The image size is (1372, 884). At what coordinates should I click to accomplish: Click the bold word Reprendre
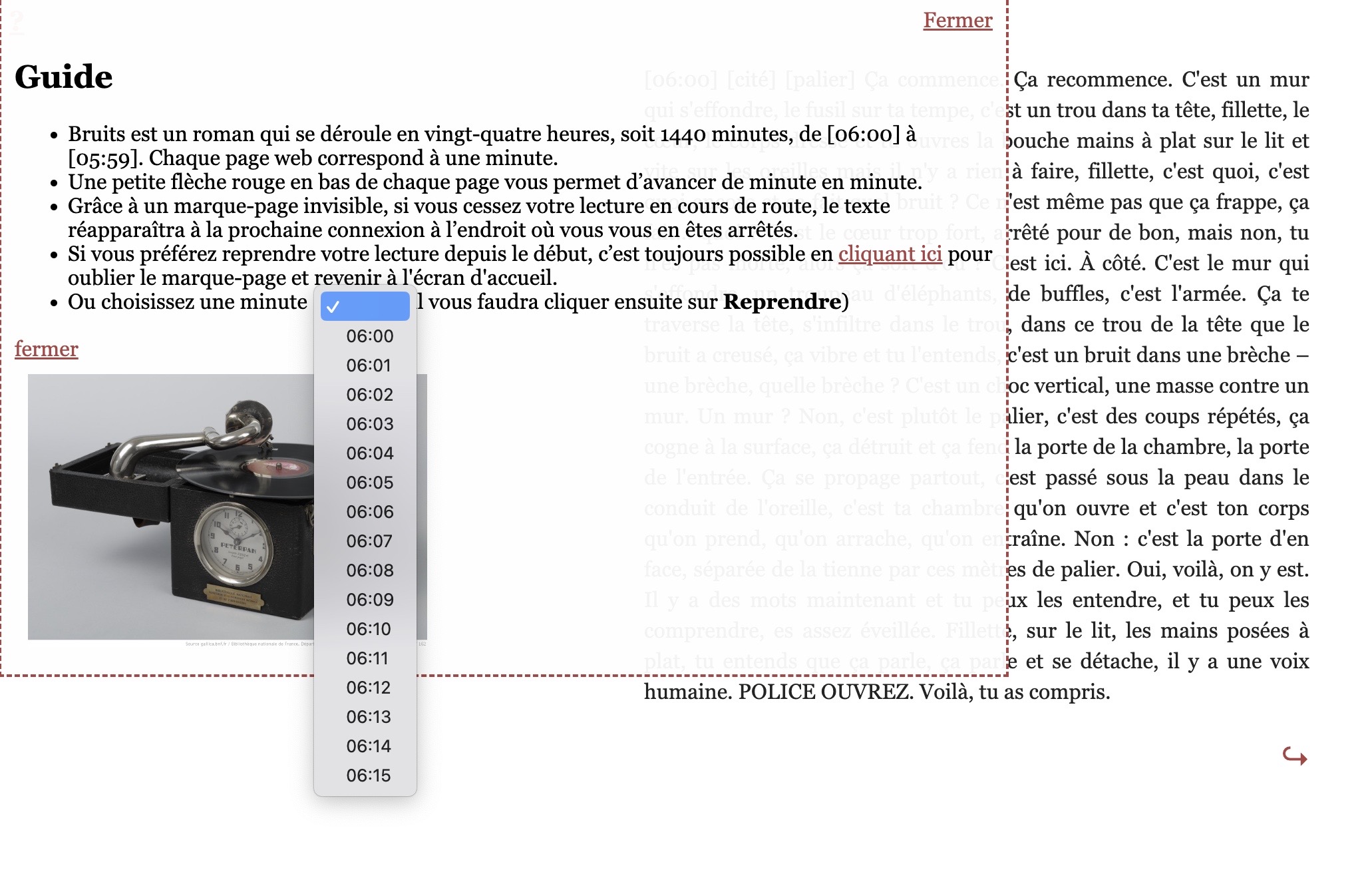(x=782, y=302)
